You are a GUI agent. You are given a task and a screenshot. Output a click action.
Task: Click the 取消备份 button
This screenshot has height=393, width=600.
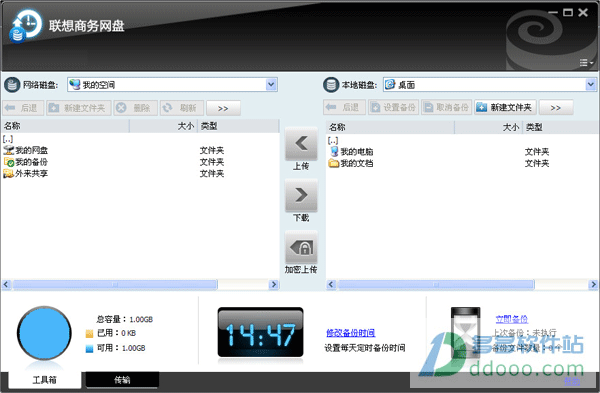[447, 107]
